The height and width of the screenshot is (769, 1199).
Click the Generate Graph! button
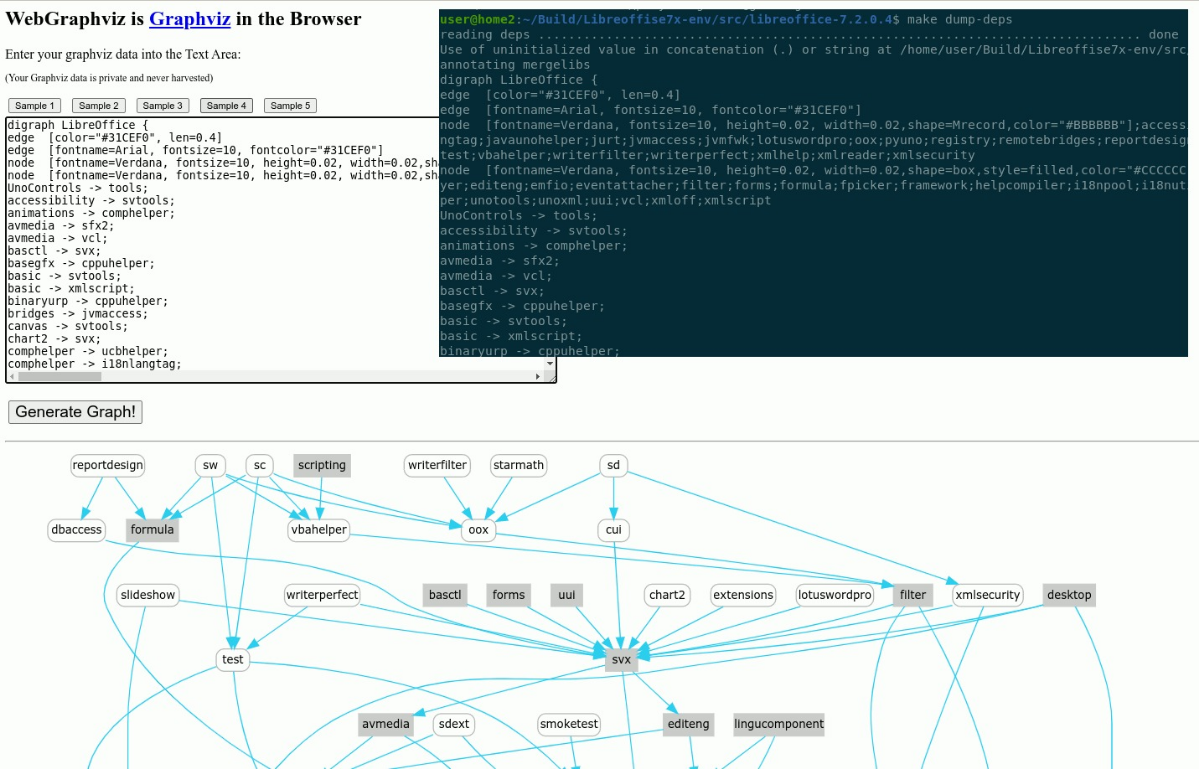tap(75, 412)
